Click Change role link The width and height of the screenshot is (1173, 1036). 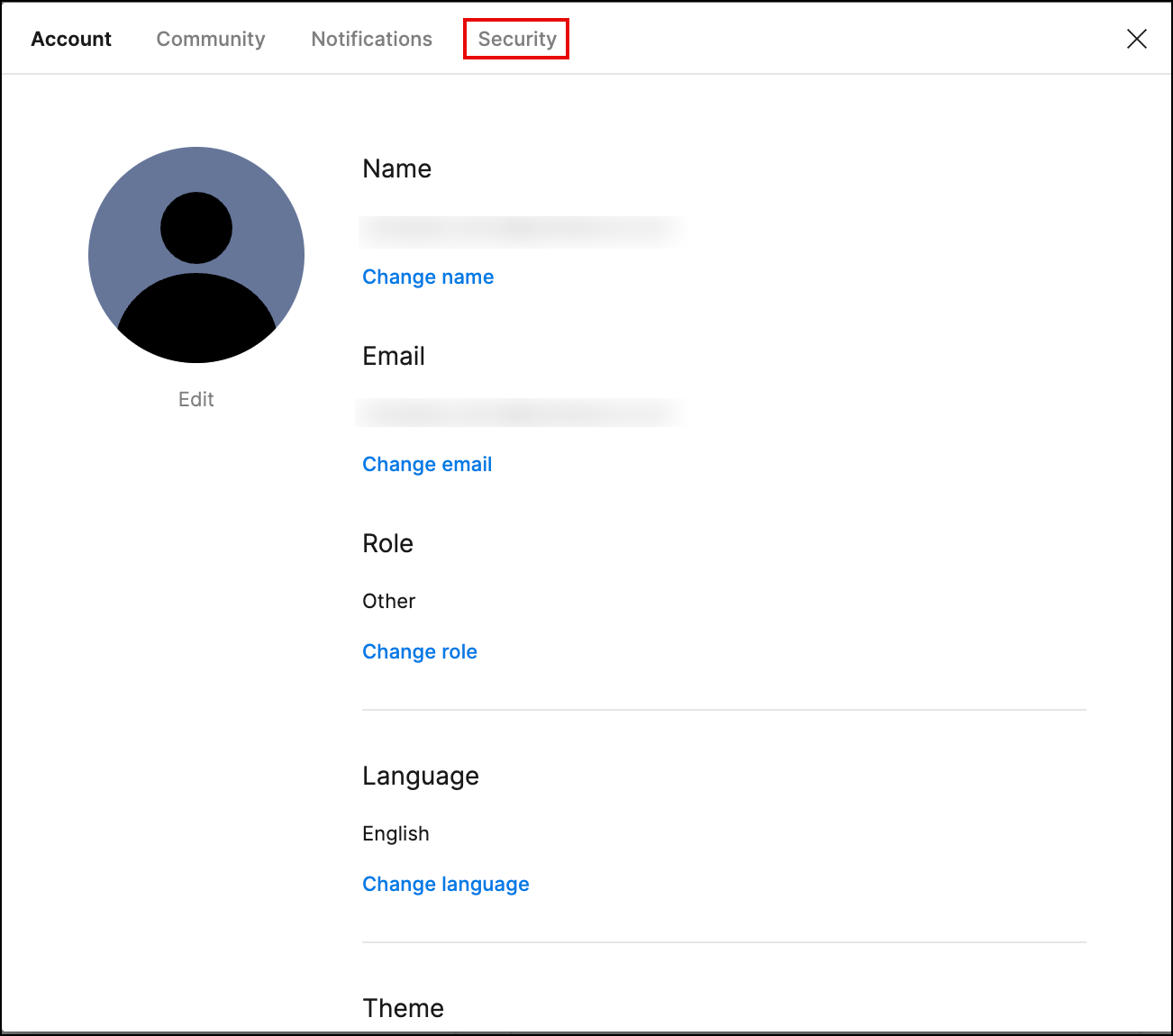[420, 651]
